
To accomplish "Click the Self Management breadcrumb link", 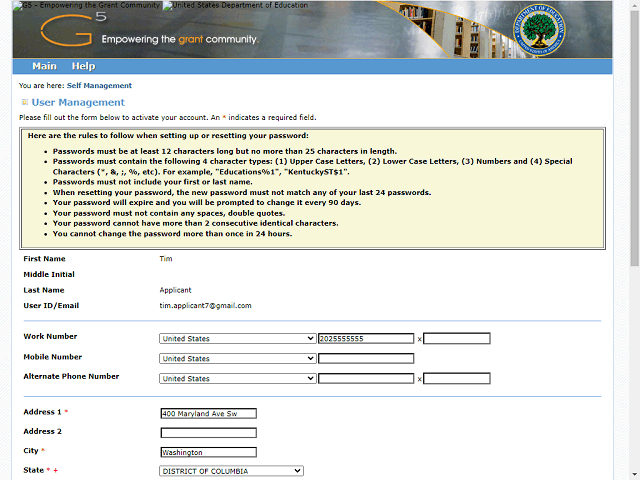I will (100, 86).
